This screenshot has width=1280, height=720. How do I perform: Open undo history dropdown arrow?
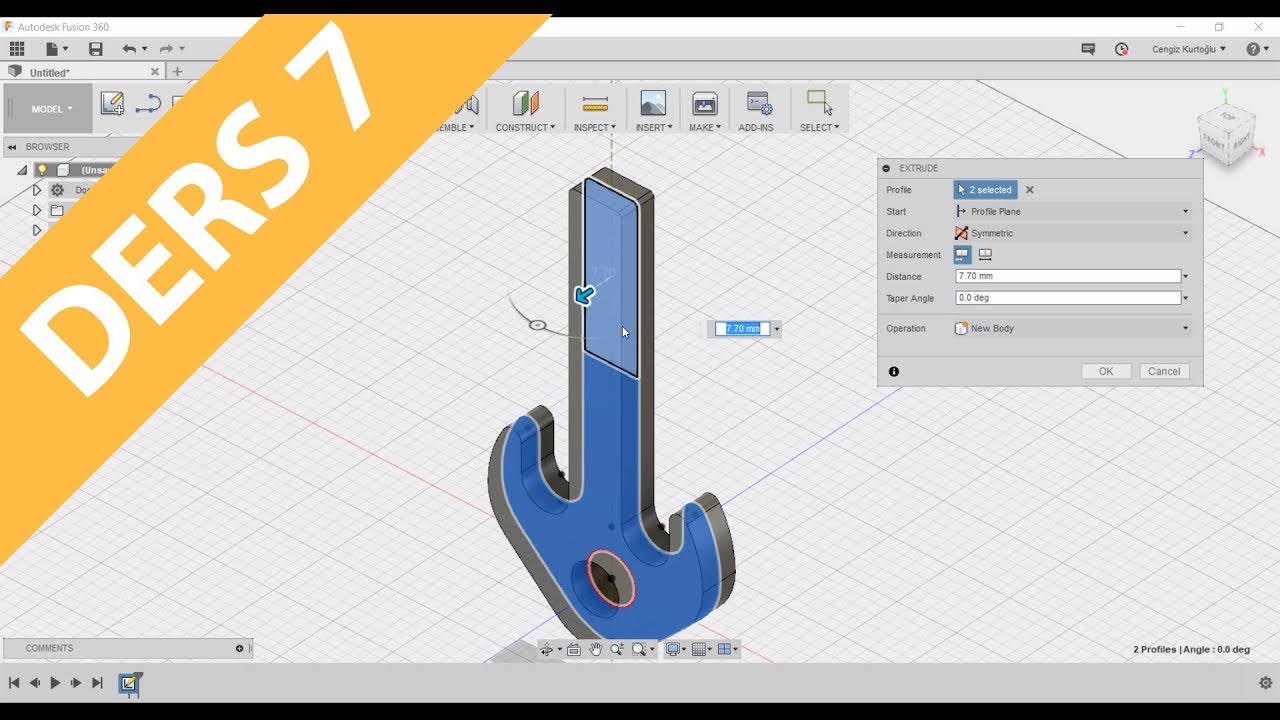[x=144, y=49]
